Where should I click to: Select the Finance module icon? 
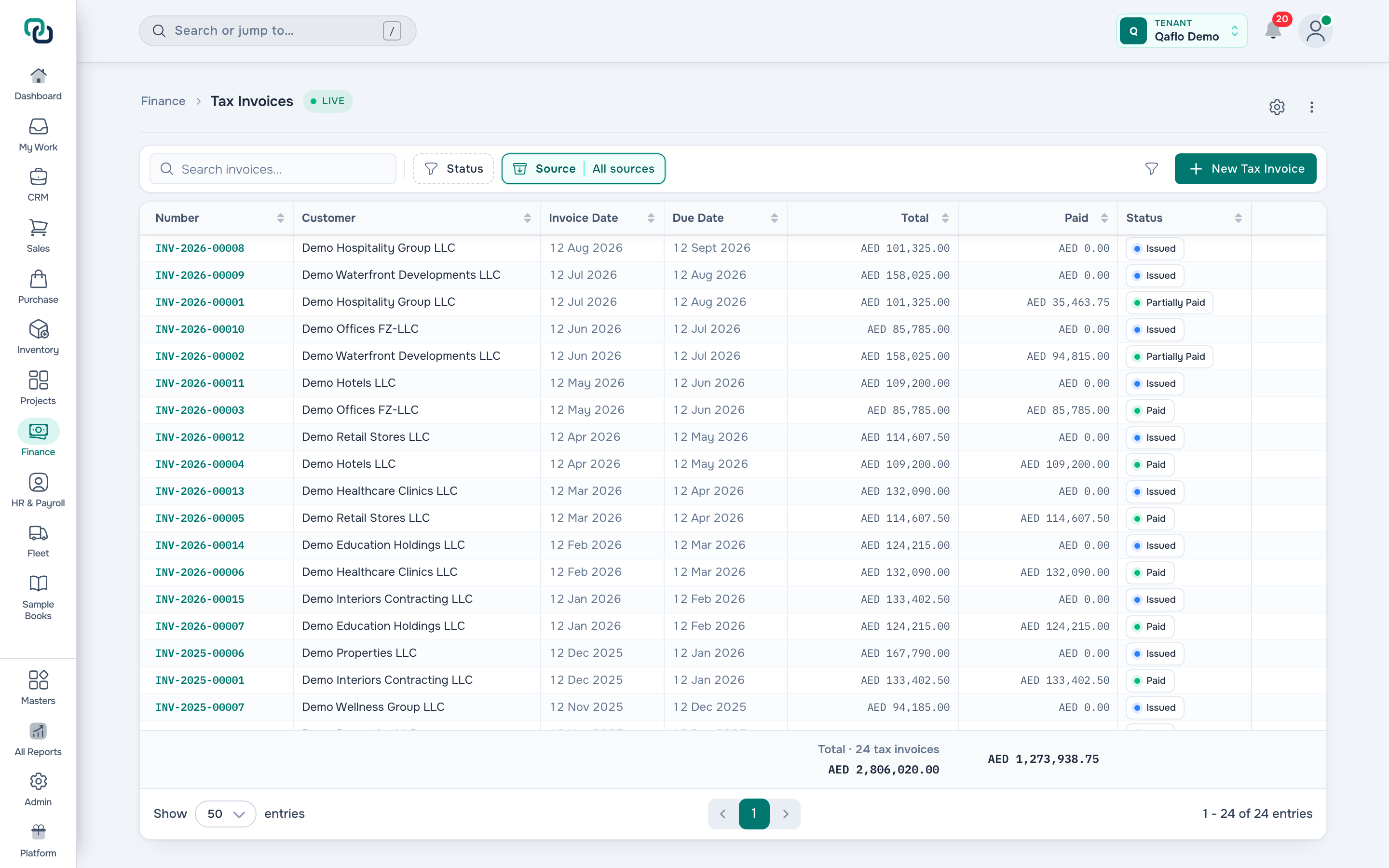click(38, 431)
